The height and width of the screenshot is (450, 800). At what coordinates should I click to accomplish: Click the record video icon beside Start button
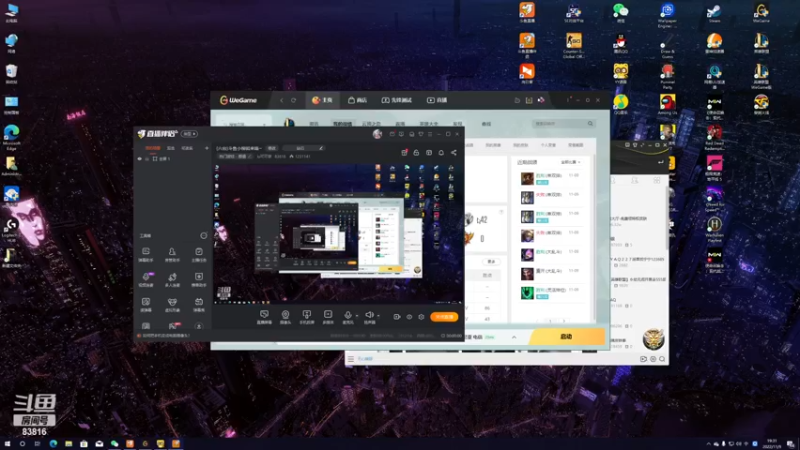tap(396, 317)
